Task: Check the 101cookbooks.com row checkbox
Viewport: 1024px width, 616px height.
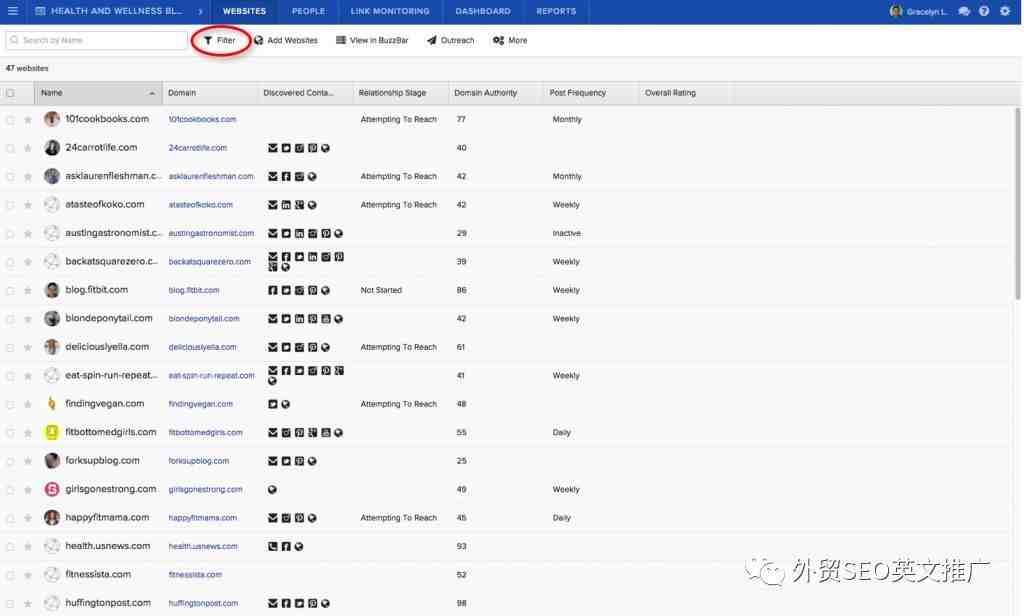Action: pos(10,120)
